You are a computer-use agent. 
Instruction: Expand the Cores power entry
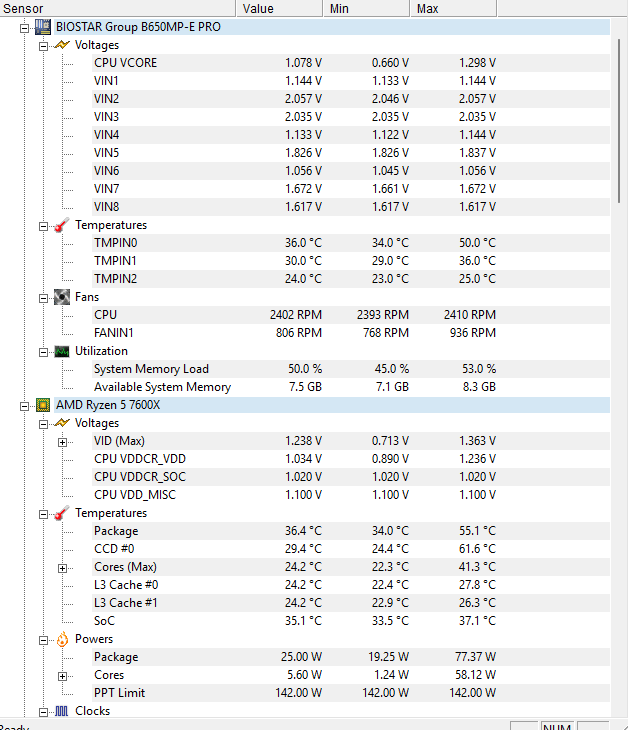62,675
